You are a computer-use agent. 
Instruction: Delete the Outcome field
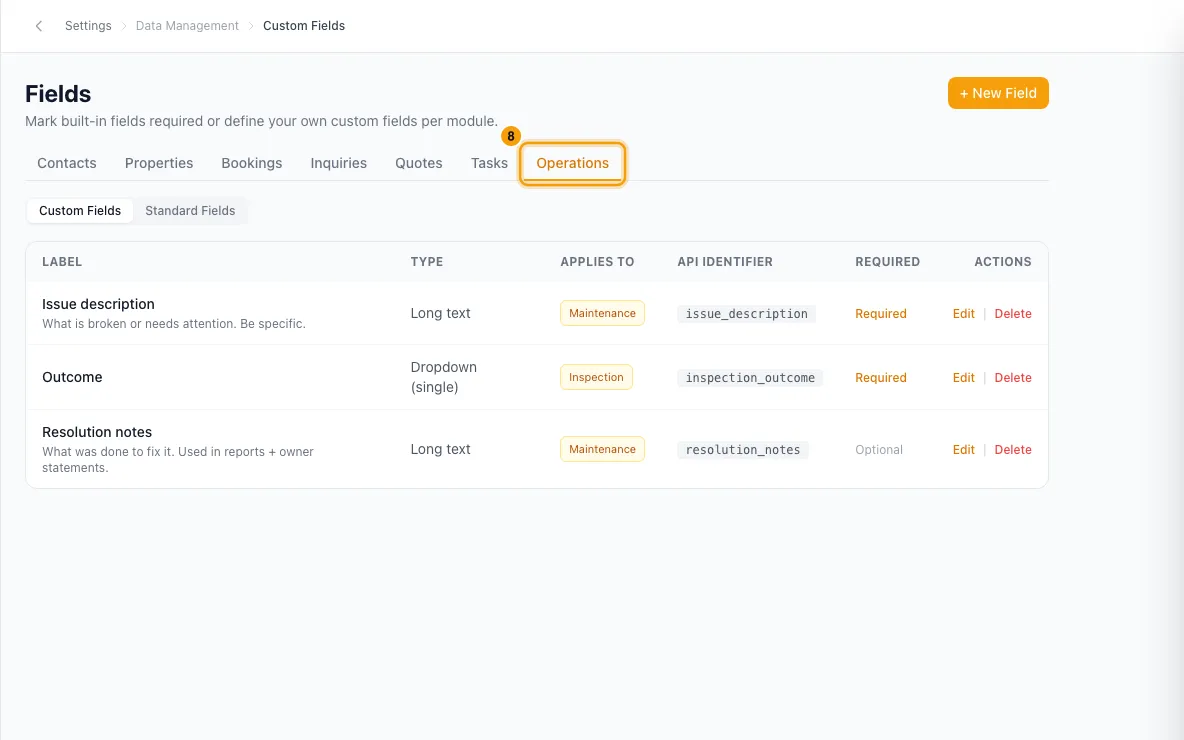tap(1013, 378)
